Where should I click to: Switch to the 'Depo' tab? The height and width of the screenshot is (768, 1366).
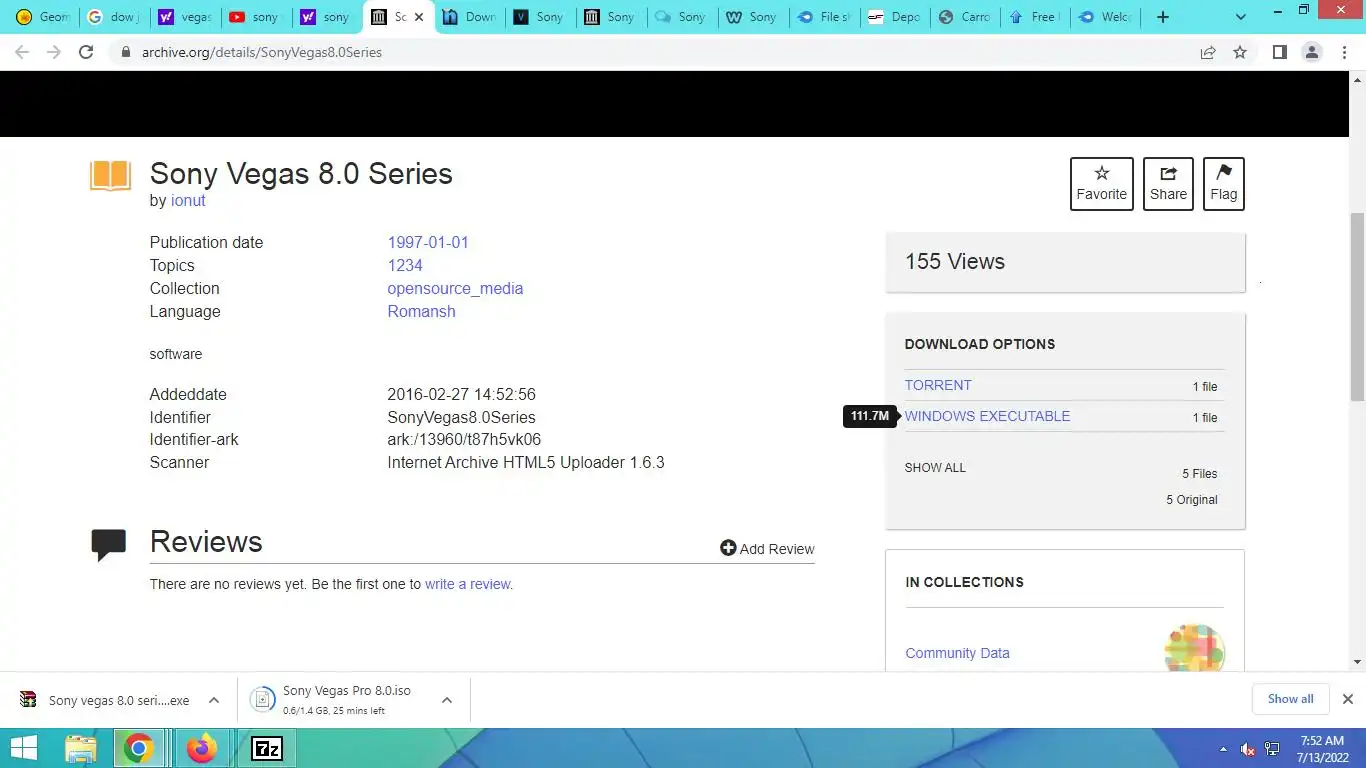[895, 17]
